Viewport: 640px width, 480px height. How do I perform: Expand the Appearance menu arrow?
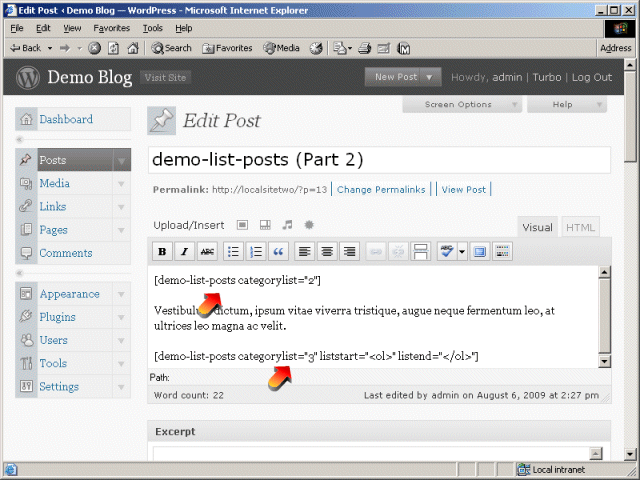click(x=121, y=294)
